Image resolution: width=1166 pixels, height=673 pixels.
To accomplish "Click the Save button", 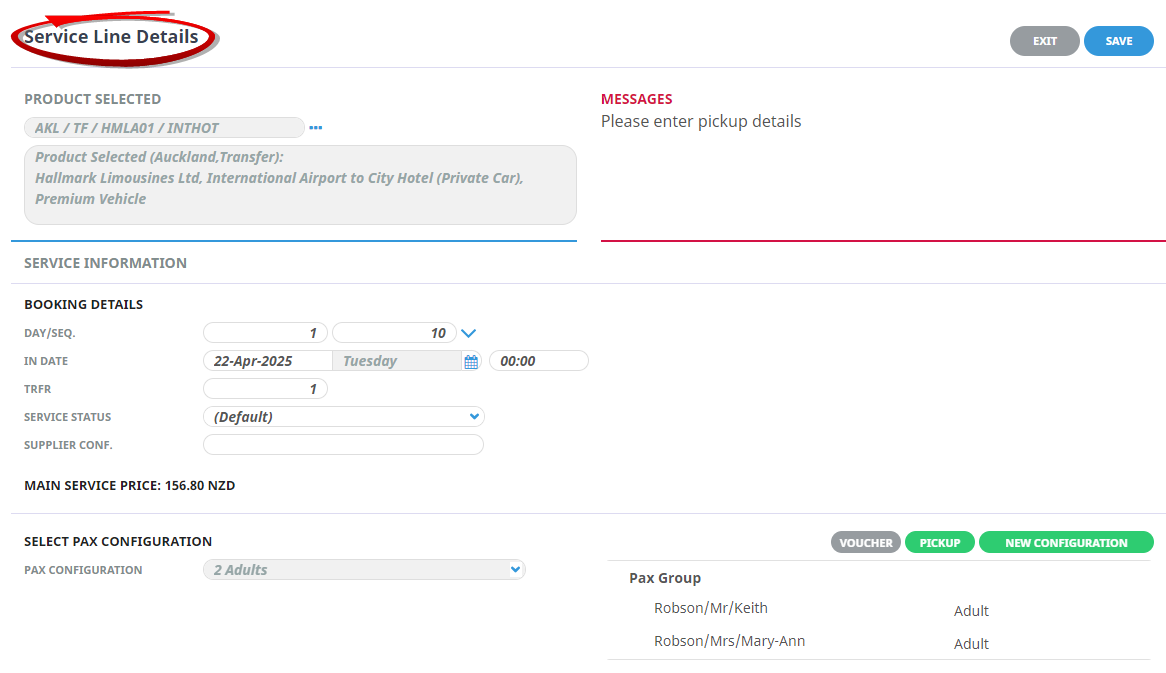I will point(1118,41).
